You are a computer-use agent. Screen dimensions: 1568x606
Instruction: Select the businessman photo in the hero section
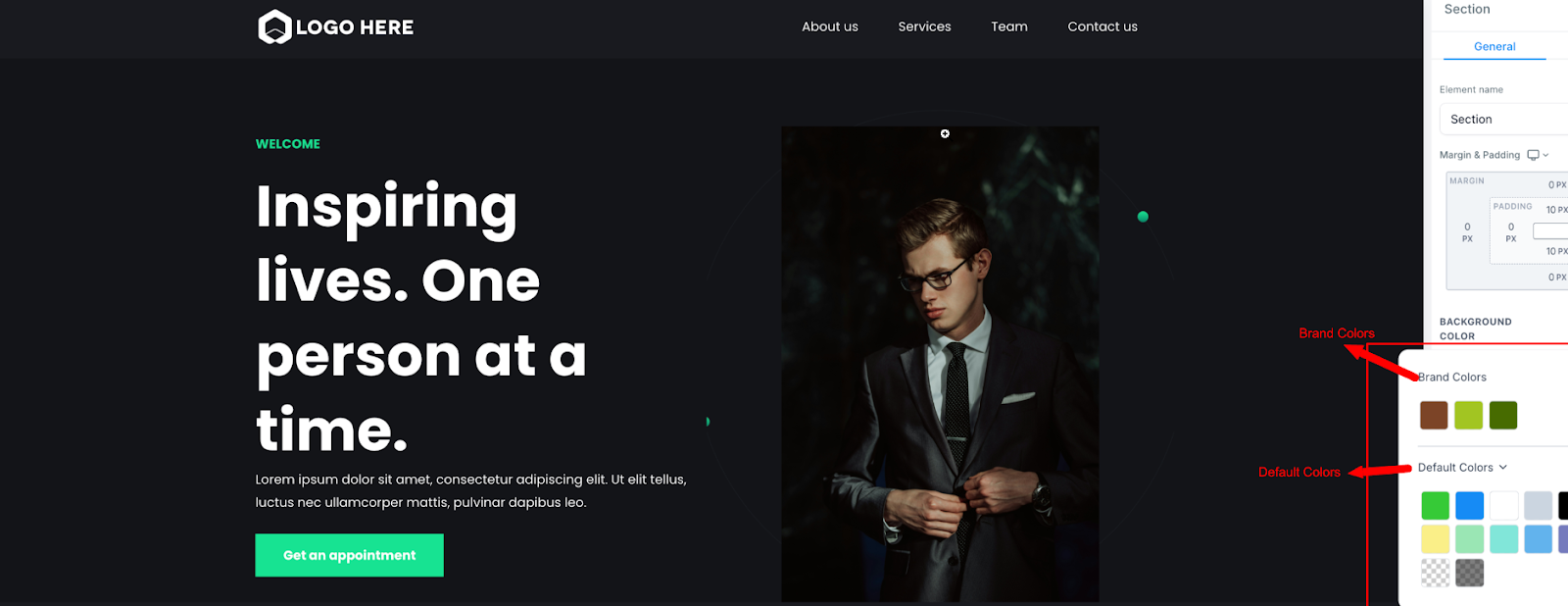pos(940,364)
